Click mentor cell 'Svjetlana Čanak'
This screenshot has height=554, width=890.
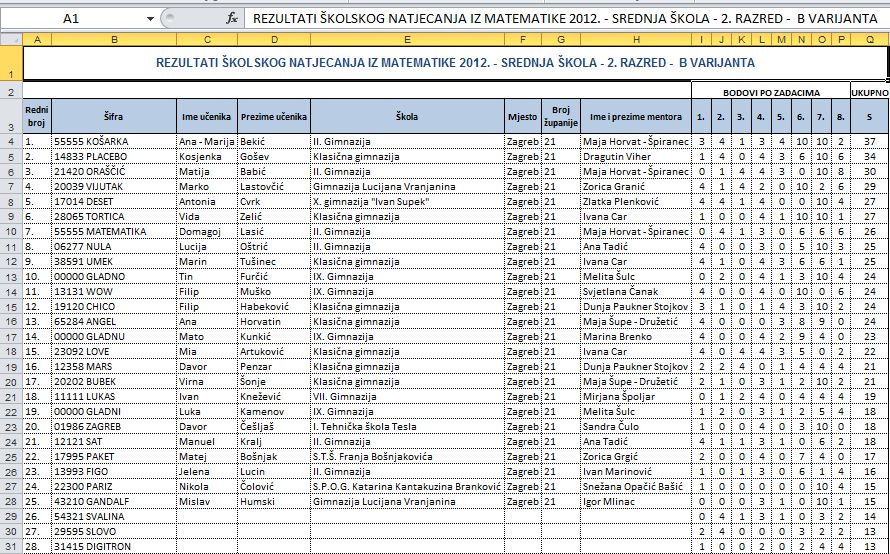[x=636, y=292]
